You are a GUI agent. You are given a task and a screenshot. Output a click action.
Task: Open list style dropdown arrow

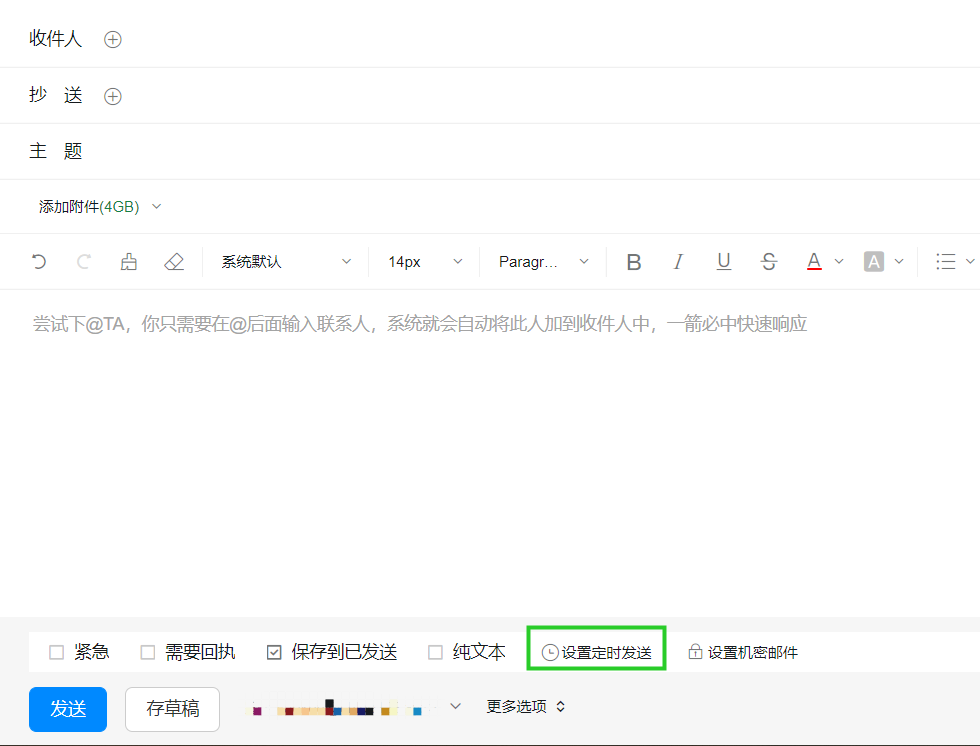click(970, 262)
